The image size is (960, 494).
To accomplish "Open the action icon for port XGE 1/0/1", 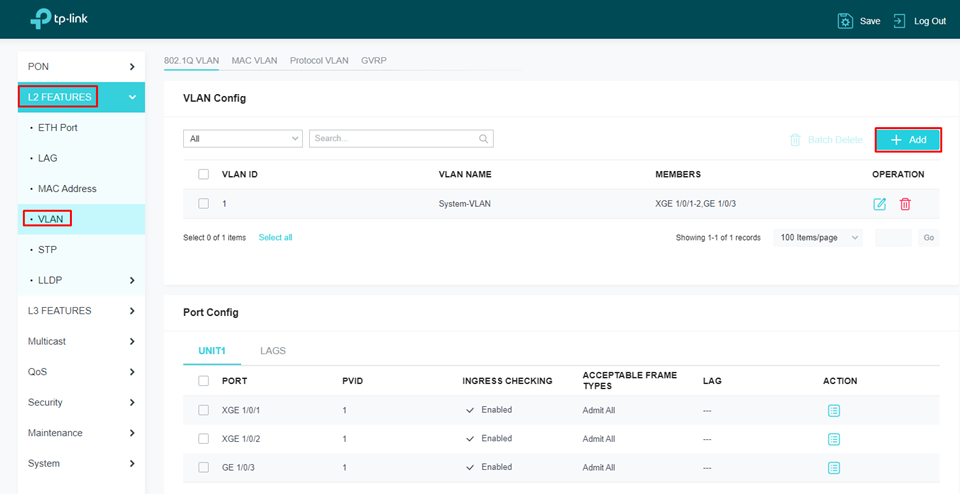I will (834, 411).
